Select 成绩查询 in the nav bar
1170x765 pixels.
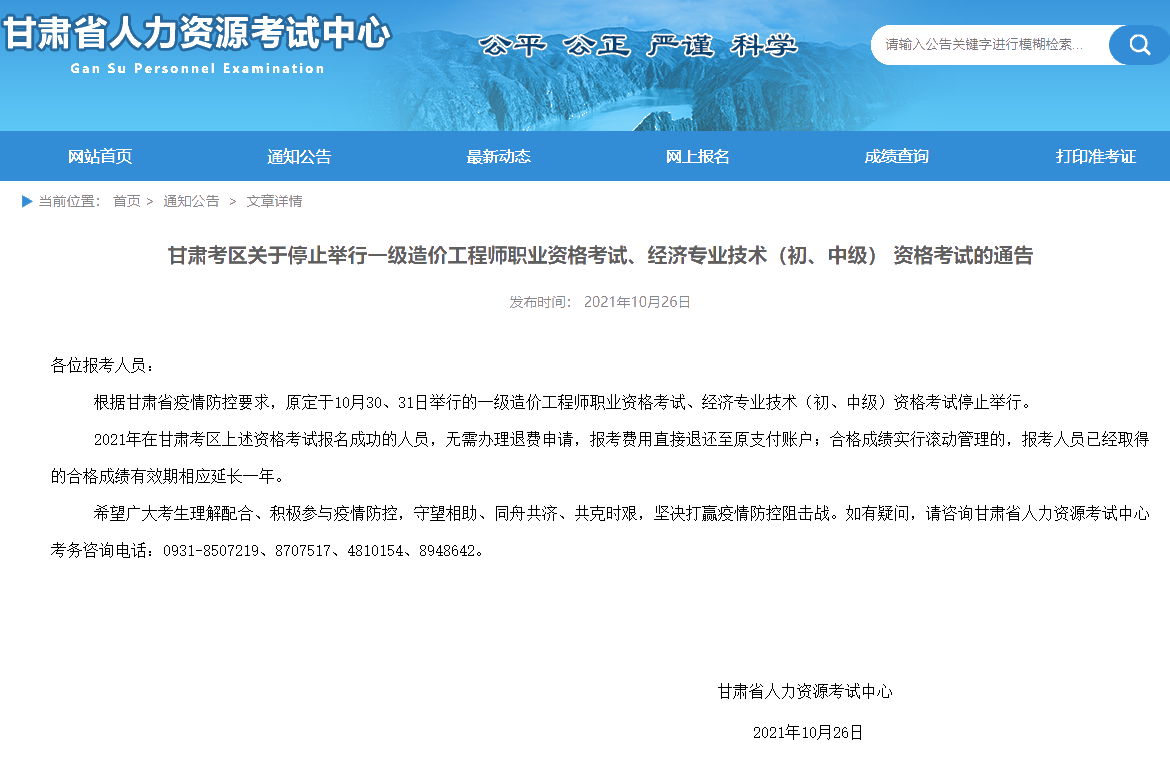click(x=896, y=156)
